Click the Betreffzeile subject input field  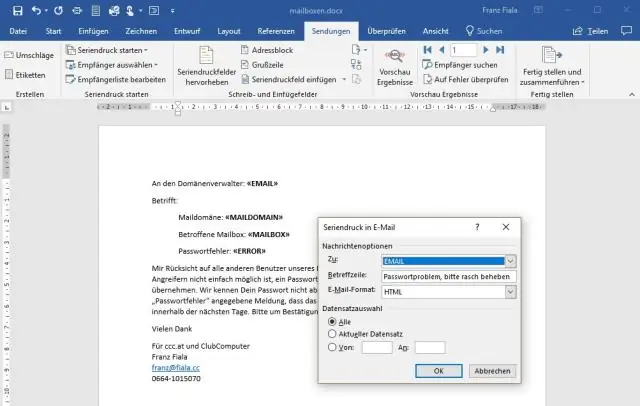point(449,277)
